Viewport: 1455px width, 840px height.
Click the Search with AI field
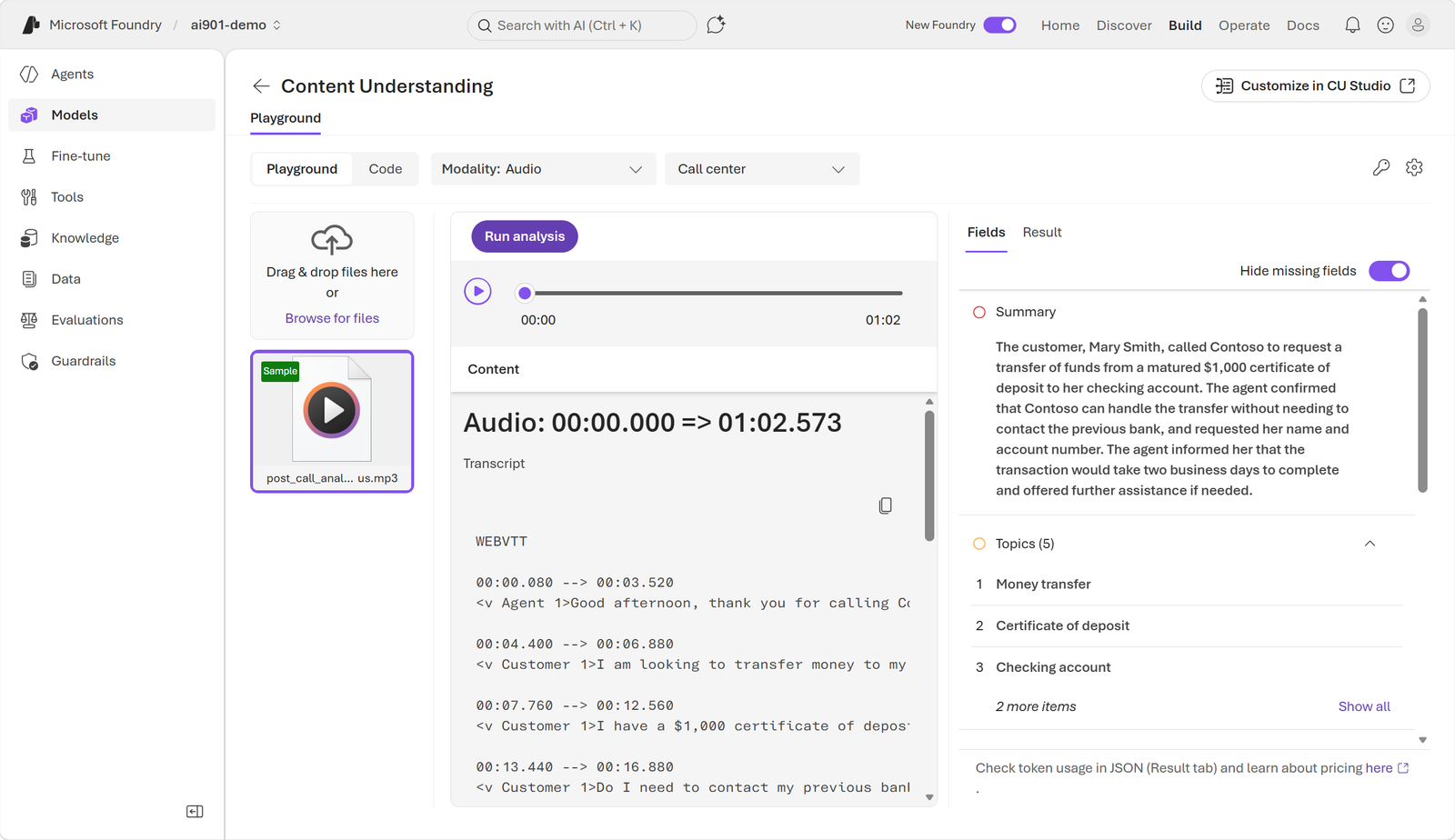(582, 25)
